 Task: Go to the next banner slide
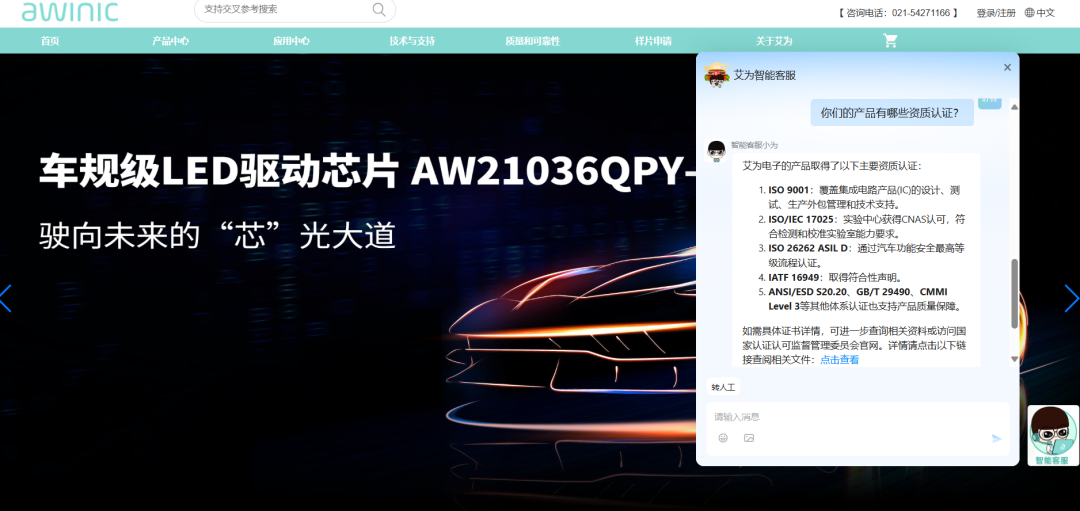[x=1072, y=298]
